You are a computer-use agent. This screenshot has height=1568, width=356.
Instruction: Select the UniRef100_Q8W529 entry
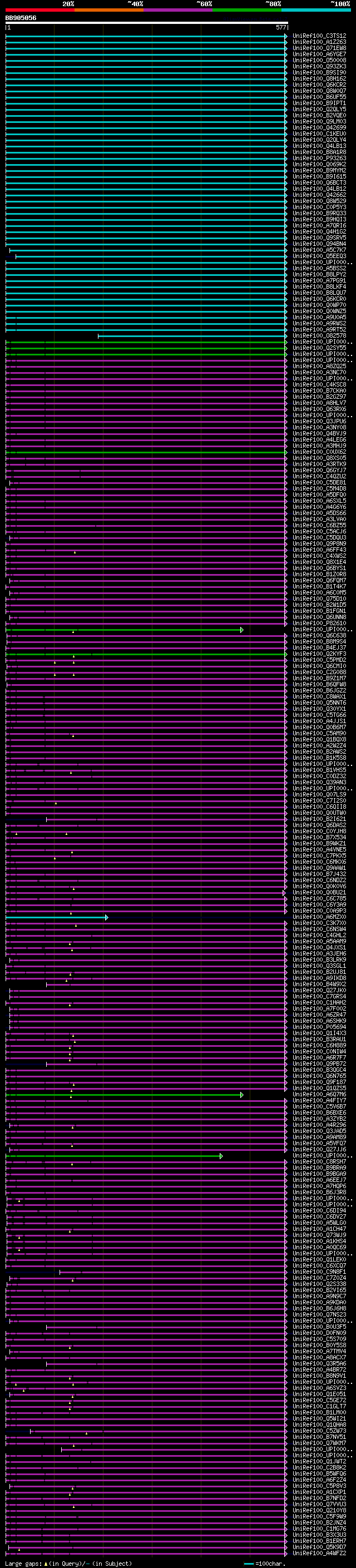tap(319, 201)
